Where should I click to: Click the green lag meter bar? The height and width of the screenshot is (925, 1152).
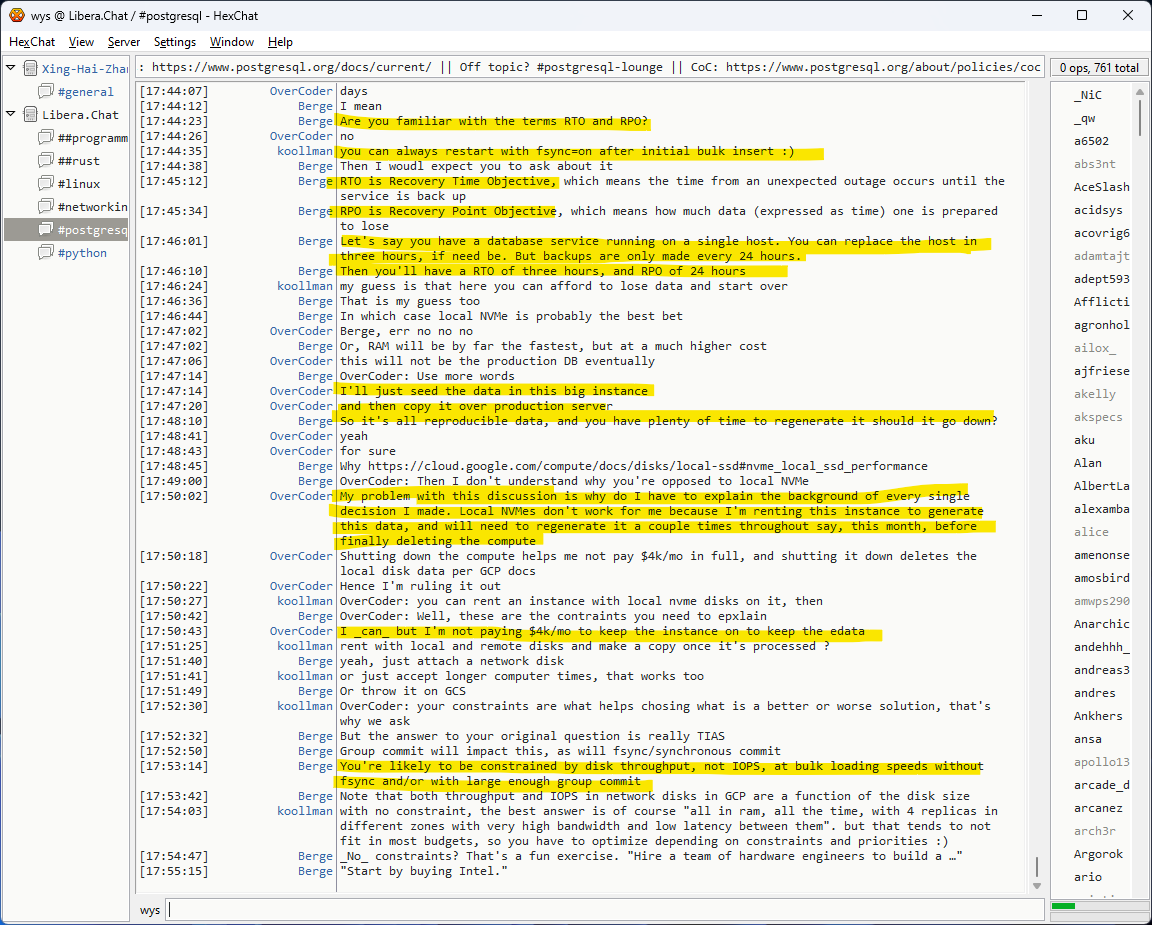coord(1064,906)
